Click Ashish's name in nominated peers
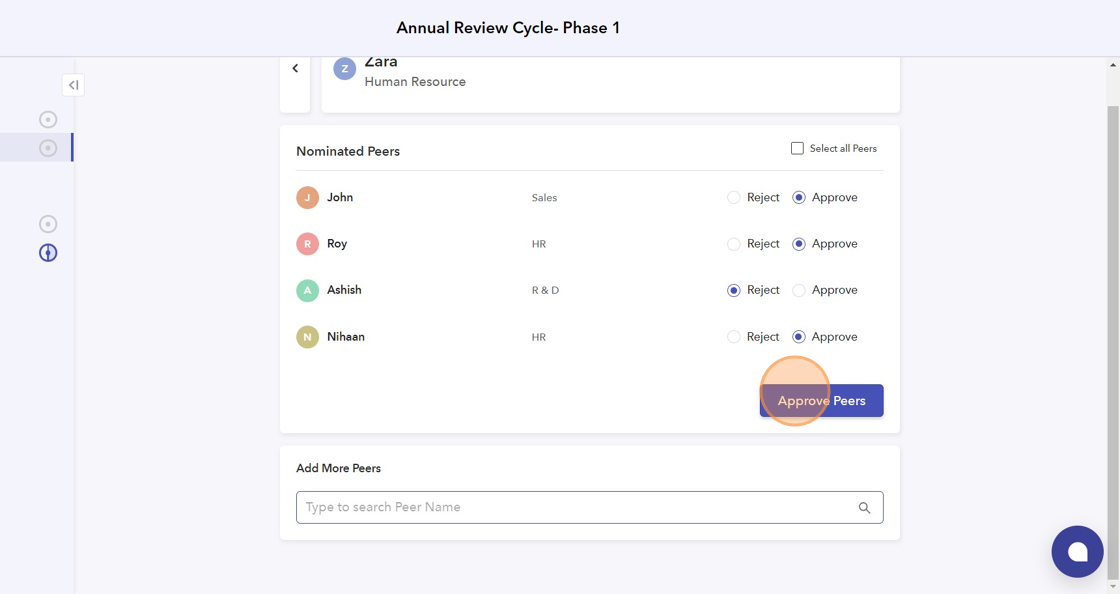Viewport: 1120px width, 594px height. coord(344,290)
